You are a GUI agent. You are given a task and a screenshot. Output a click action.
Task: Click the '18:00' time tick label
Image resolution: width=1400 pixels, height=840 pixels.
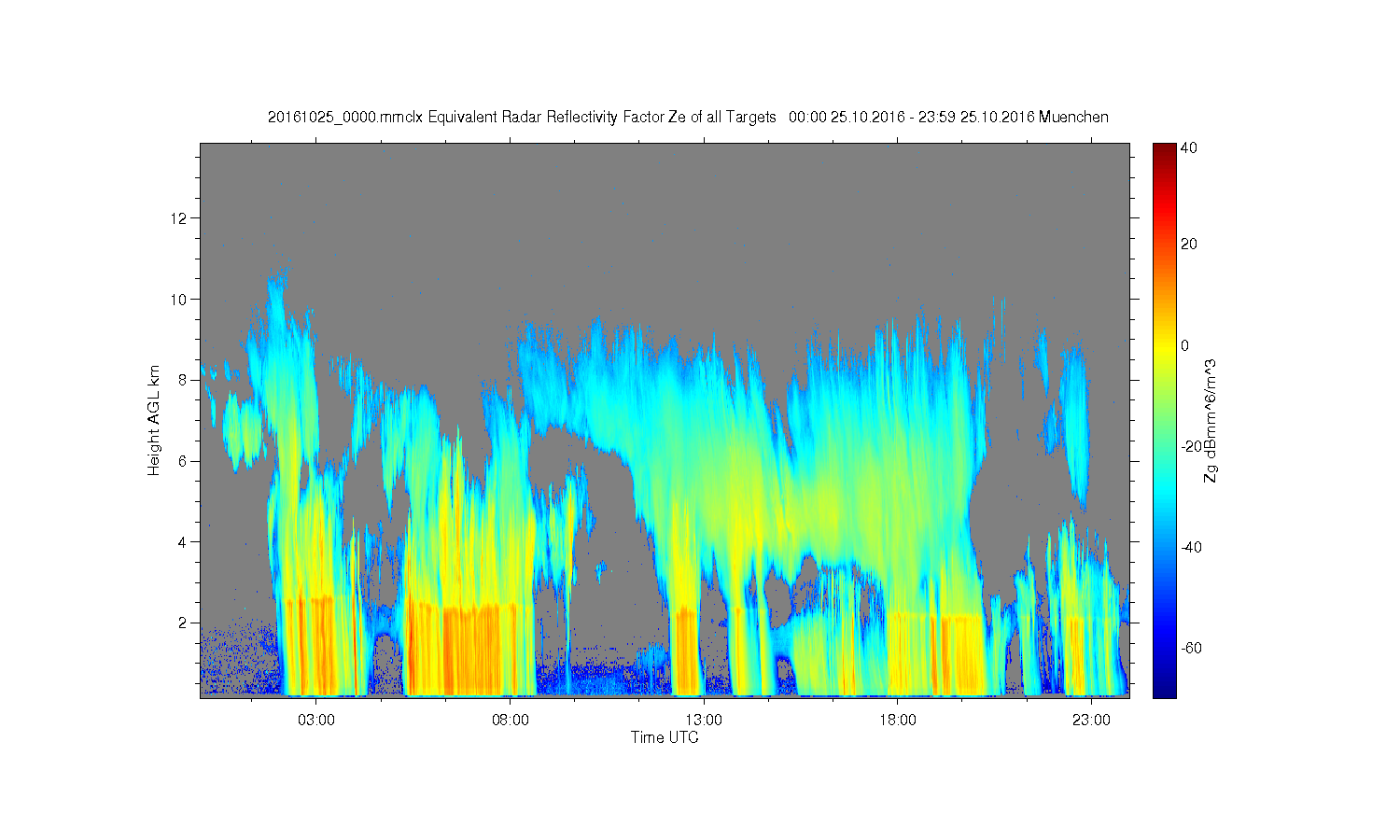point(898,721)
